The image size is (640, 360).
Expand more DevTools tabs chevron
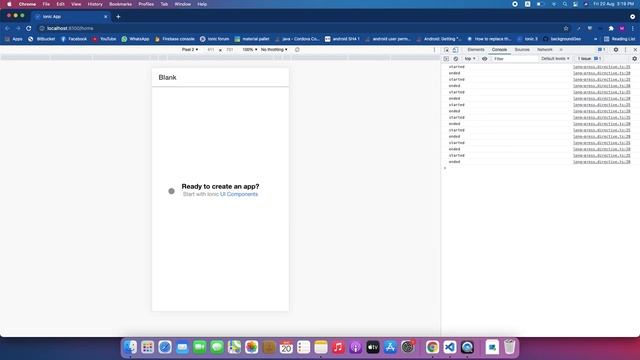pyautogui.click(x=561, y=50)
